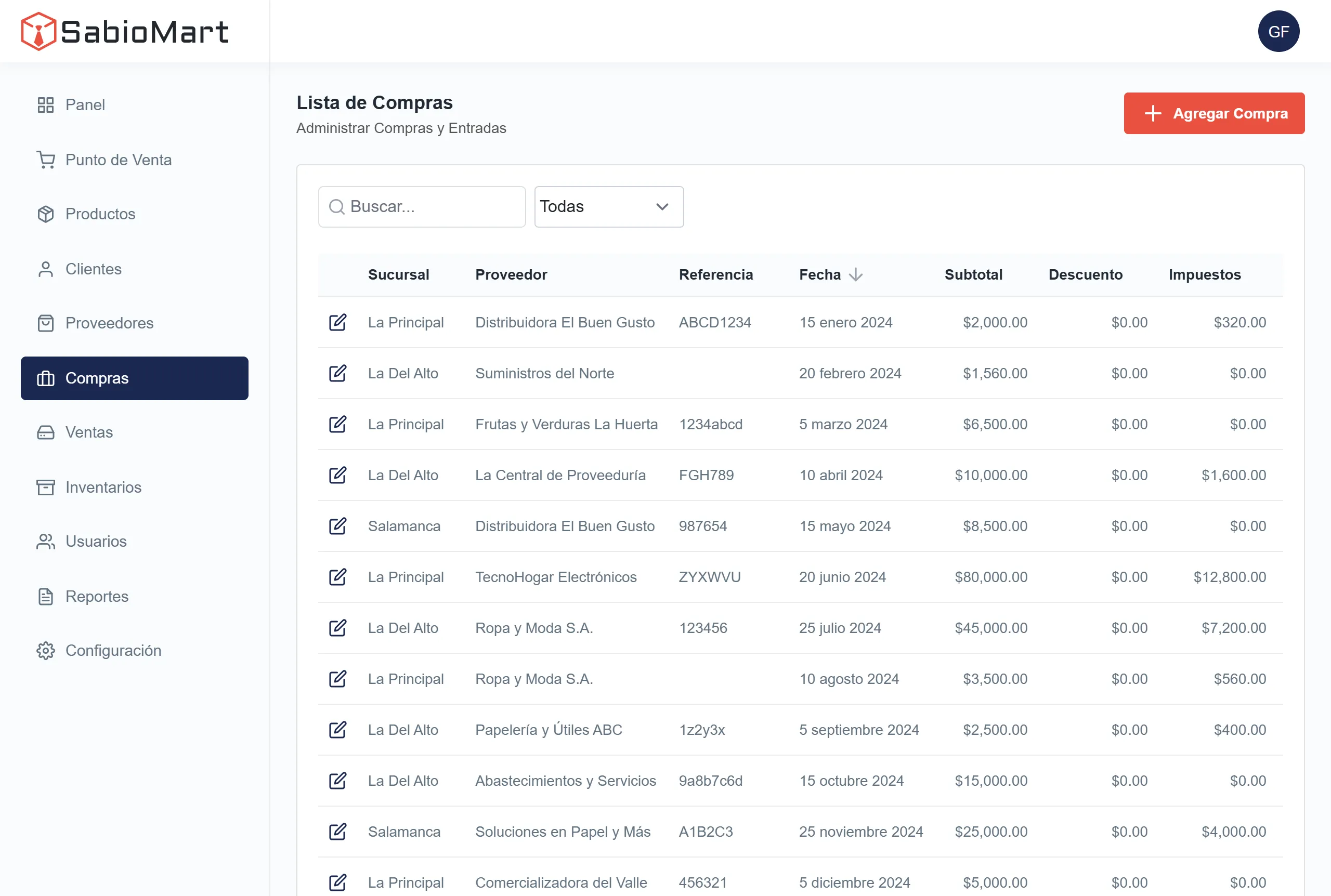Click the Usuarios people icon
Viewport: 1331px width, 896px height.
(x=46, y=542)
